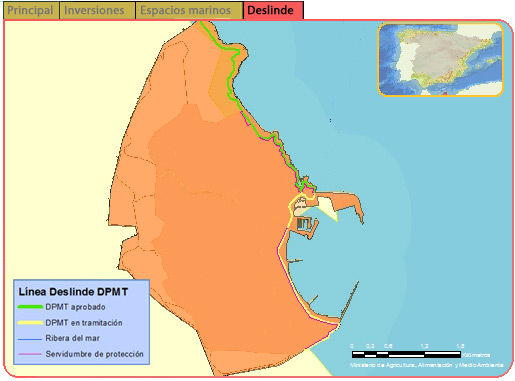Click the Ministerio de Agricultura credit text
515x381 pixels.
coord(426,365)
